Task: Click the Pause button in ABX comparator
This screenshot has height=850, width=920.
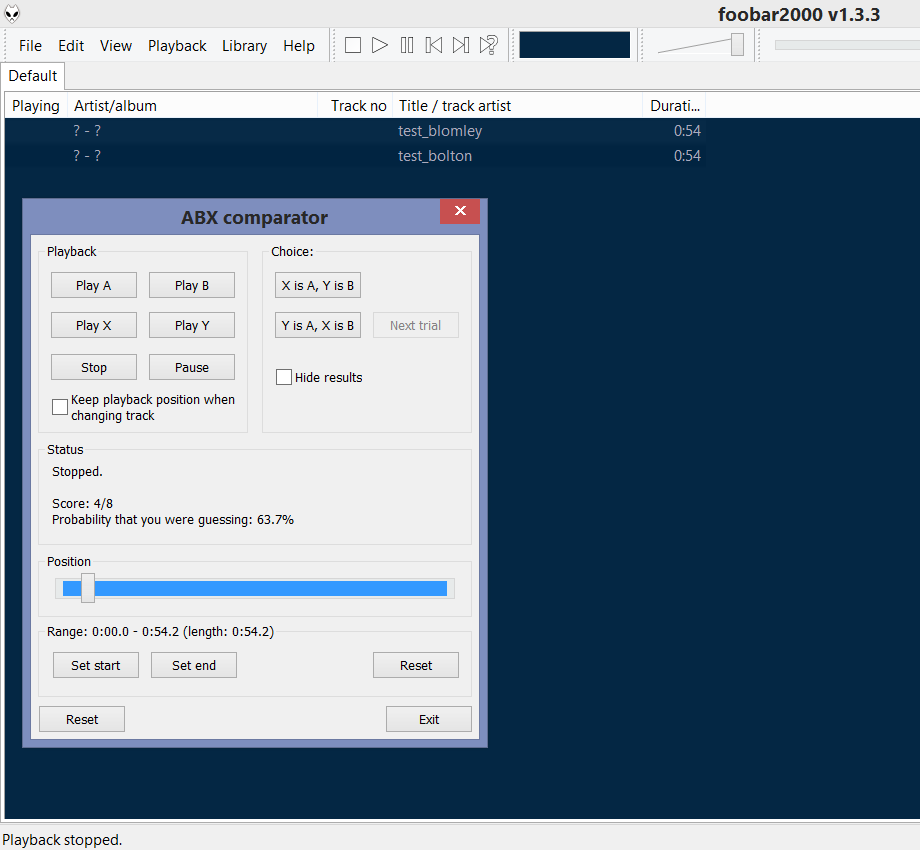Action: click(x=192, y=367)
